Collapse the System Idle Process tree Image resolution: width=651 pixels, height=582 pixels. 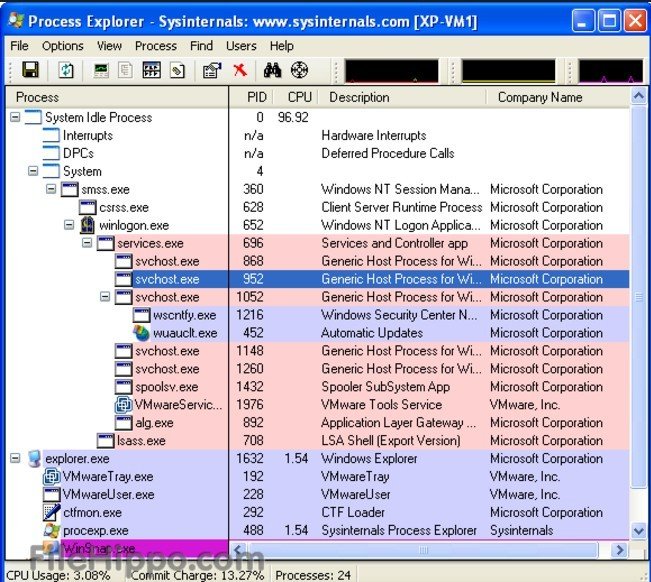[15, 117]
